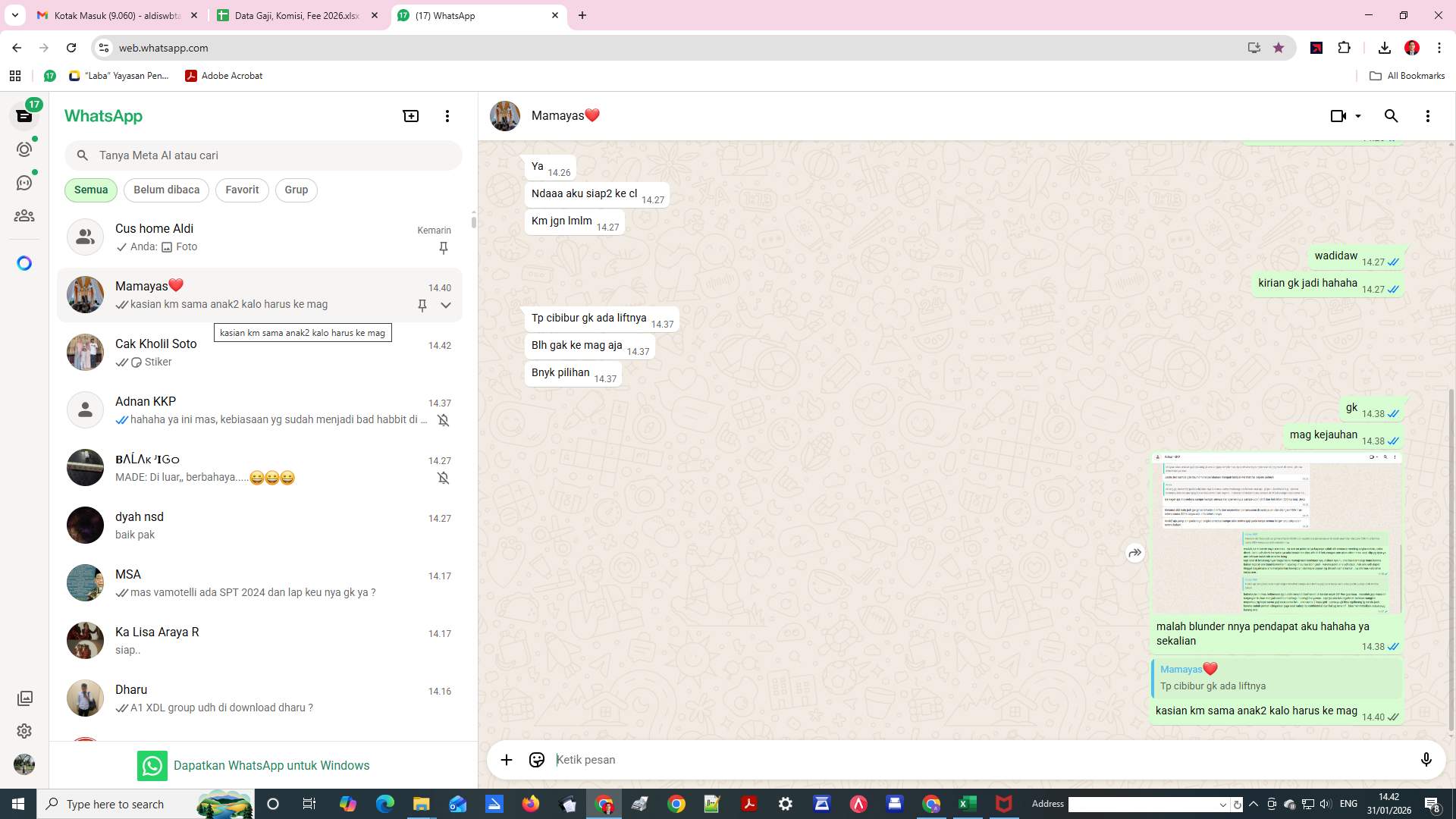
Task: Unpin the Cus home Aldi chat
Action: pyautogui.click(x=444, y=248)
